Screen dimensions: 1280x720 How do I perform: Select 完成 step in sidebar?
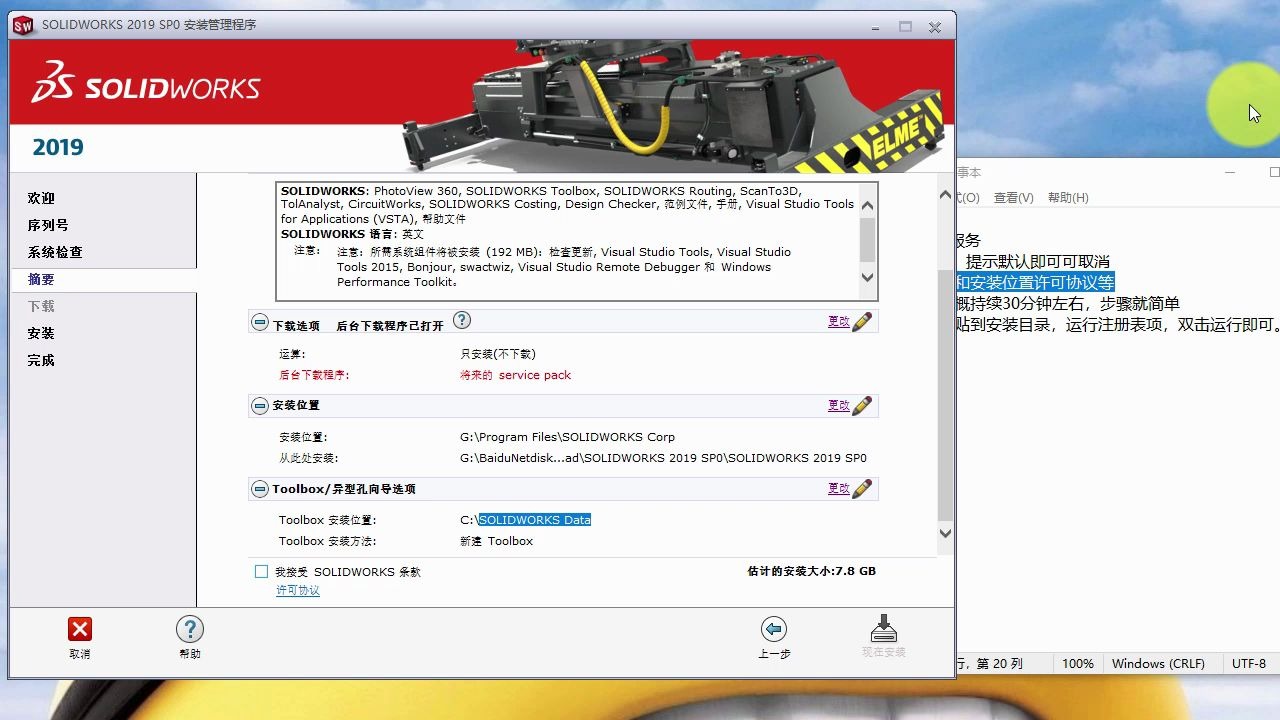(41, 360)
